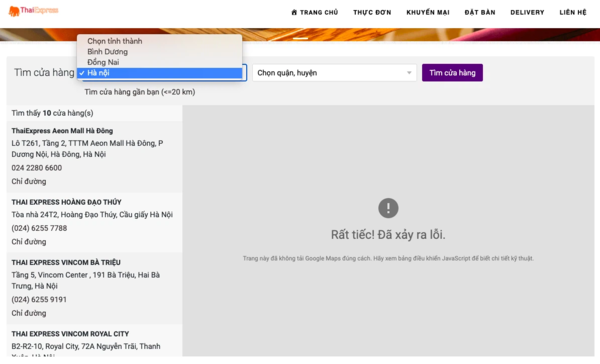Open the 'Chọn quận, huyện' district dropdown
Screen dimensions: 600x364
(x=334, y=73)
